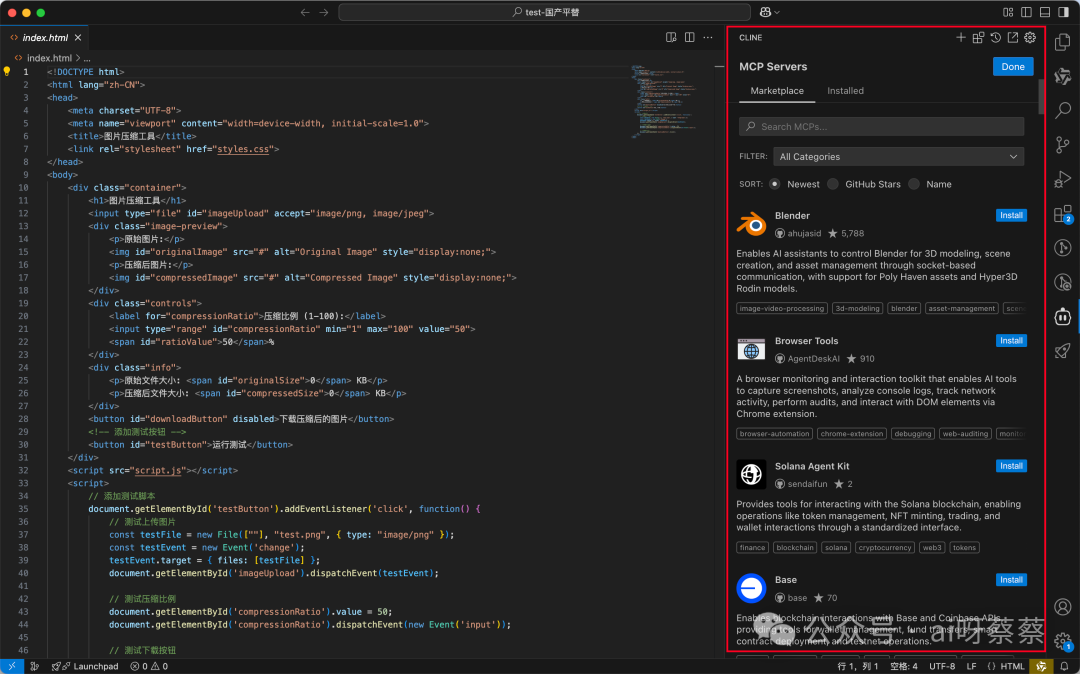Install the Base MCP server
The image size is (1080, 674).
(1011, 580)
